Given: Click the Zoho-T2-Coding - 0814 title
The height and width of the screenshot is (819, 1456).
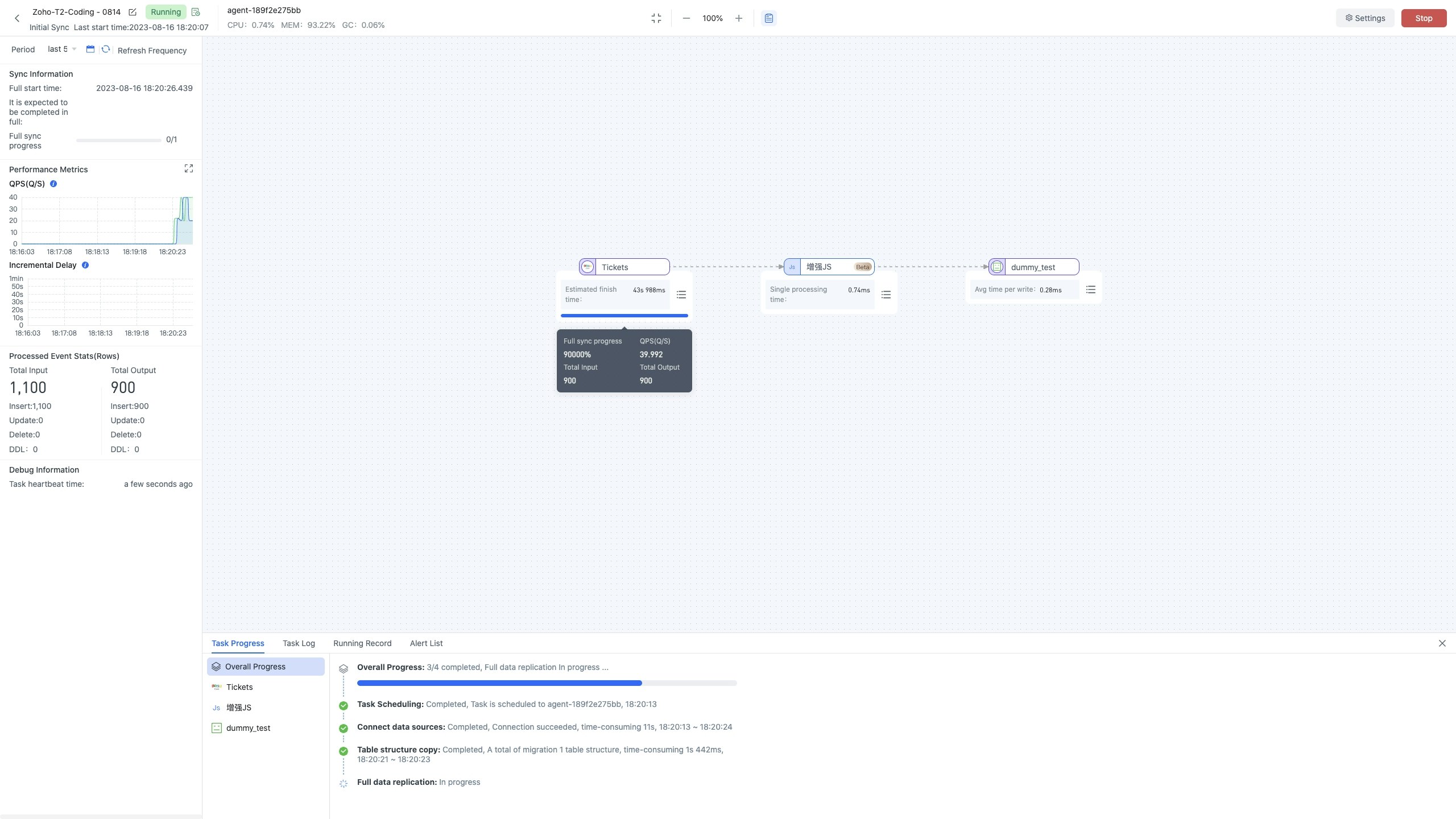Looking at the screenshot, I should (76, 12).
